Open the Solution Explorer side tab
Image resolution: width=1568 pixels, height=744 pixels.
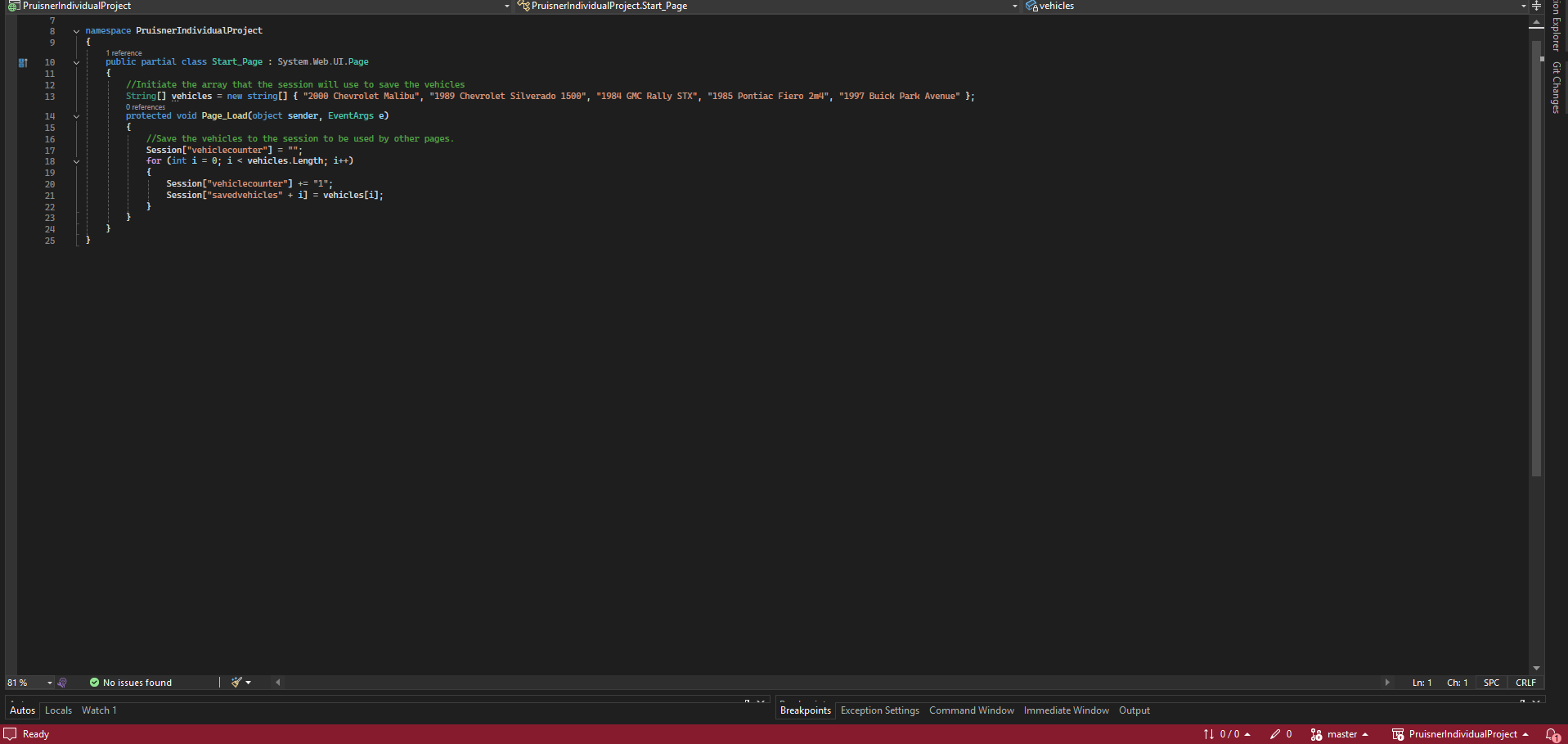pyautogui.click(x=1557, y=26)
